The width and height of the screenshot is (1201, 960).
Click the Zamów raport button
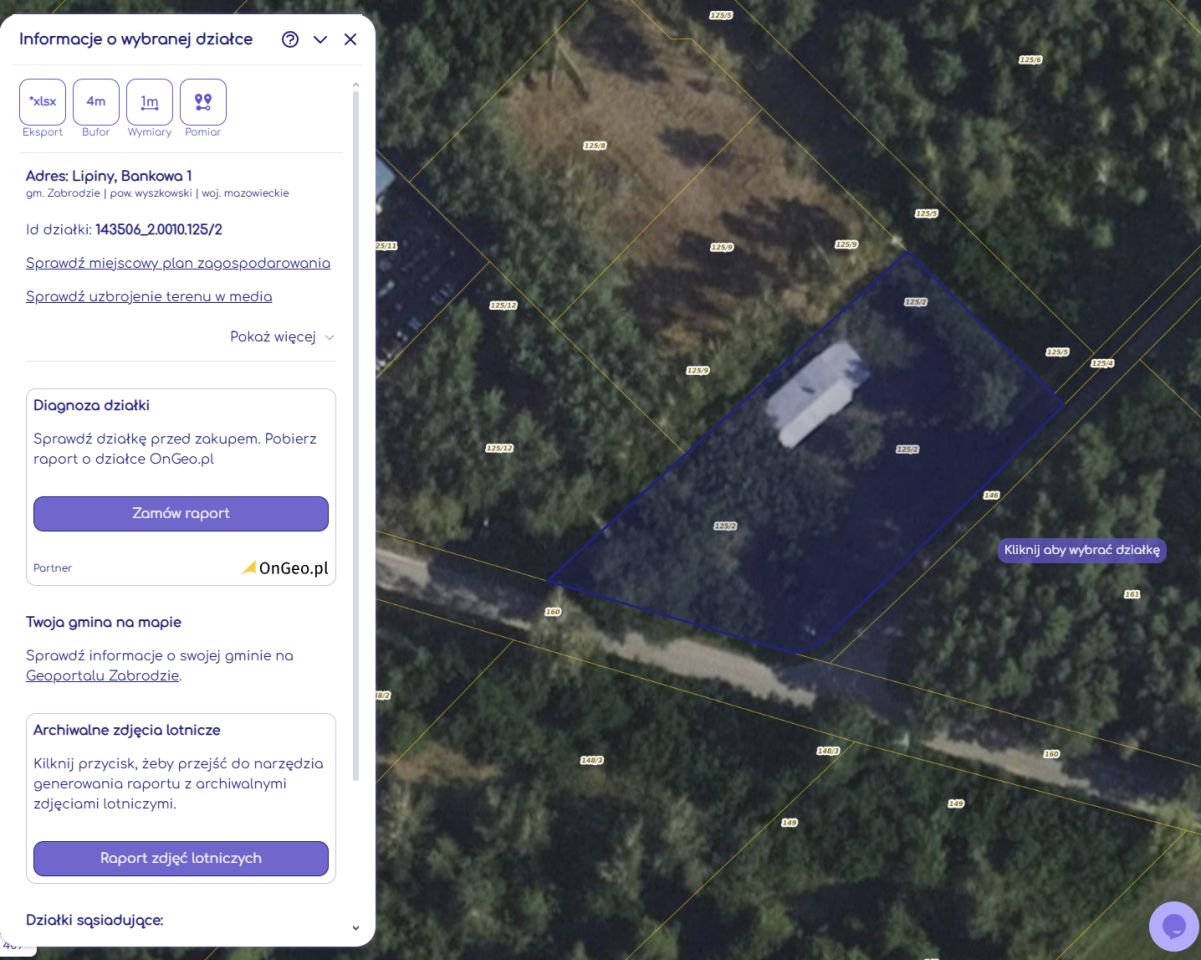tap(181, 513)
